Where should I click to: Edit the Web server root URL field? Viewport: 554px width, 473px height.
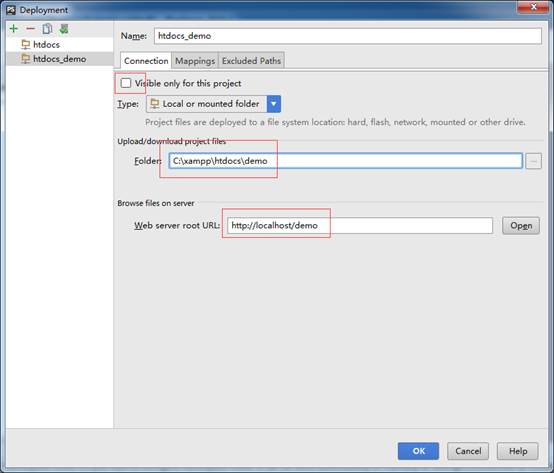[x=360, y=225]
